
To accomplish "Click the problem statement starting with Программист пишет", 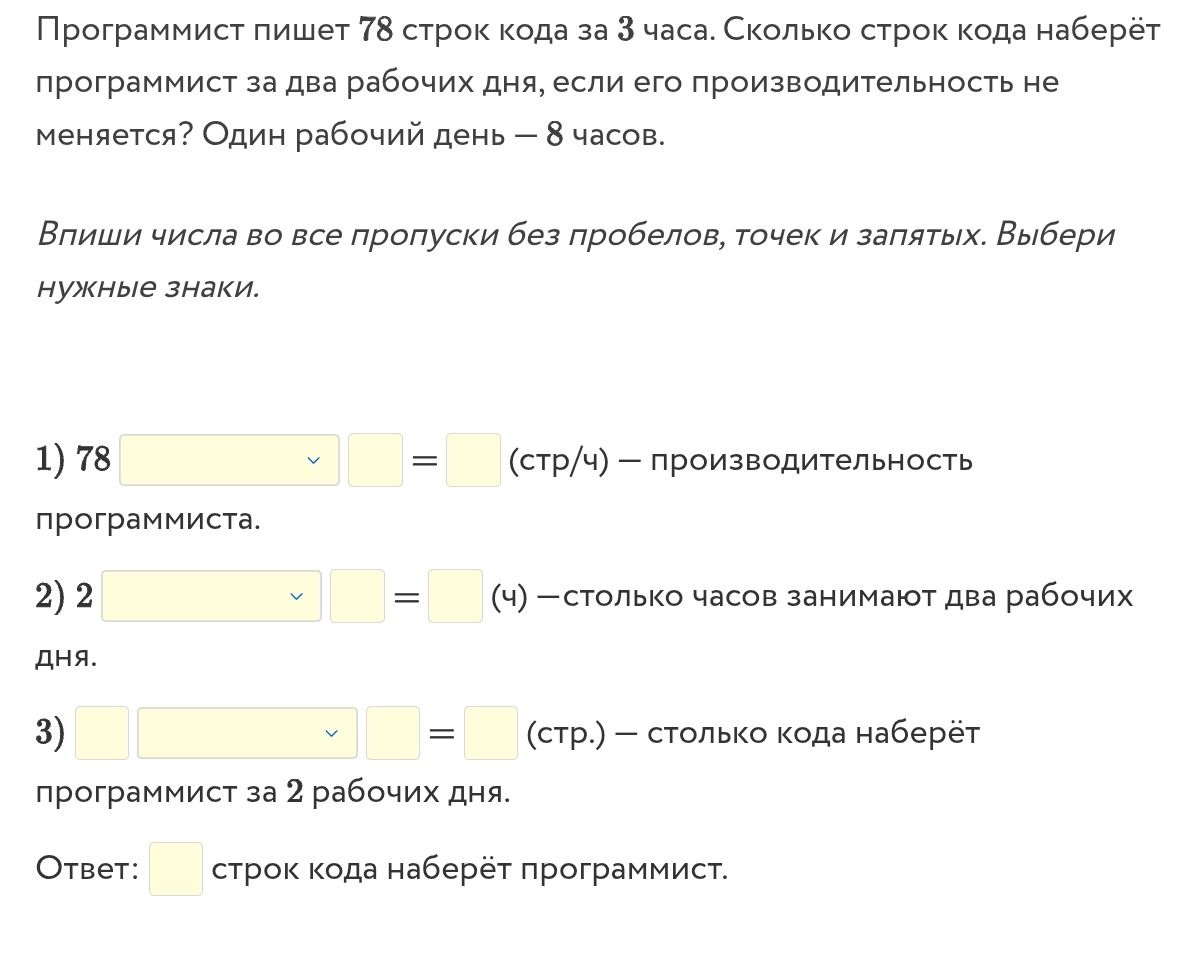I will (598, 82).
